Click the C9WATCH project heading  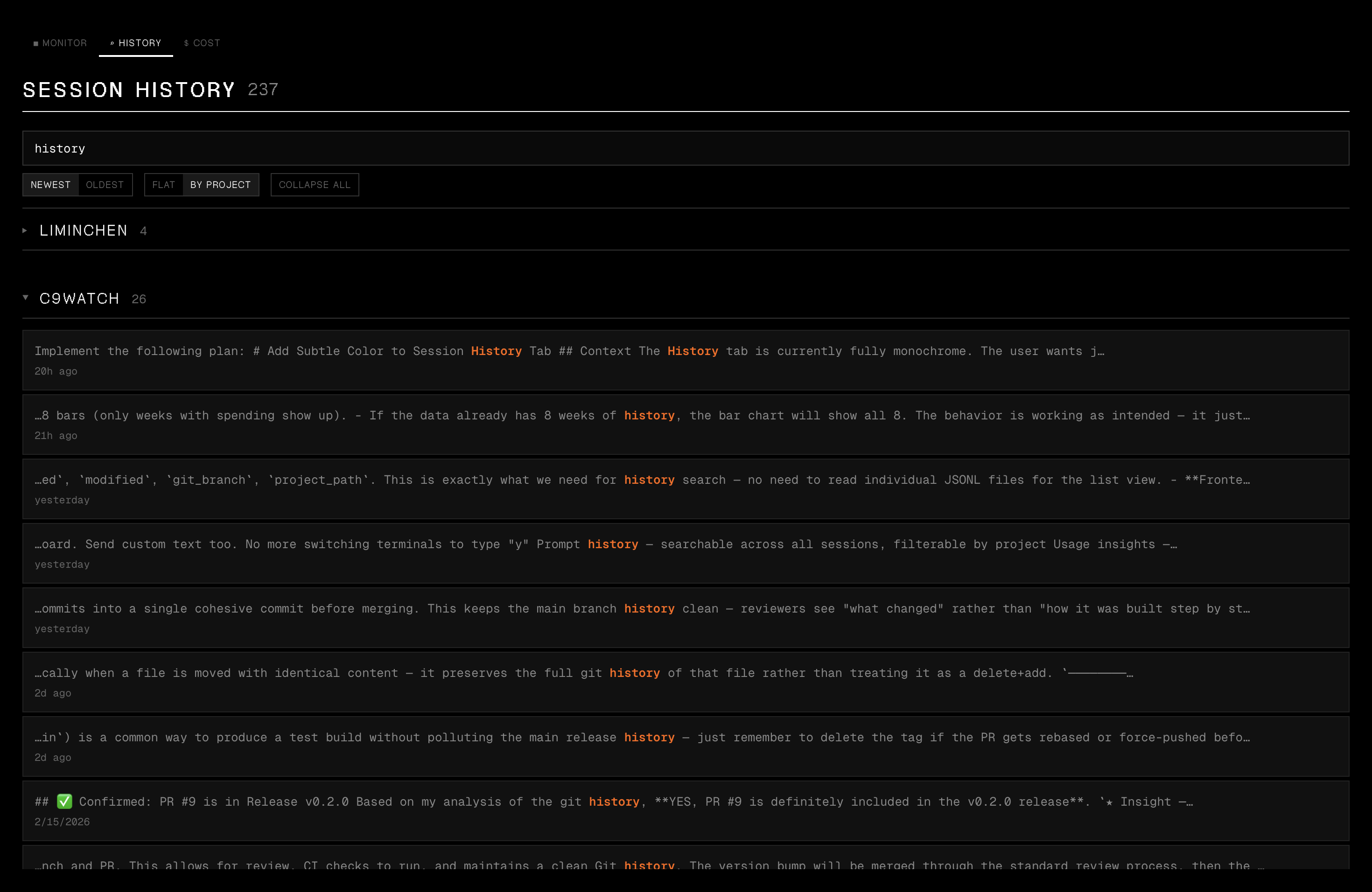(x=79, y=299)
